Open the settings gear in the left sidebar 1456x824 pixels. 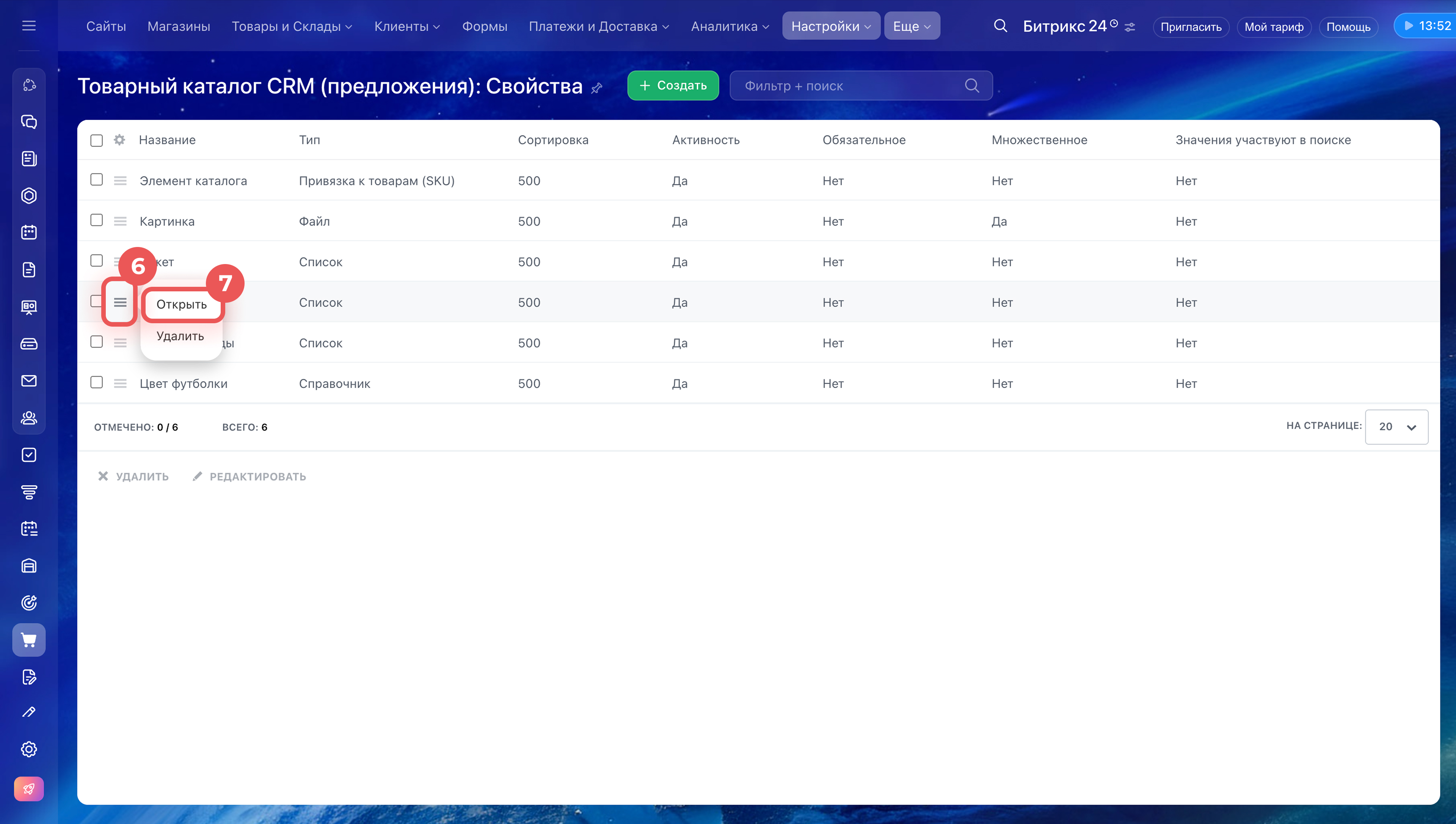[x=29, y=749]
